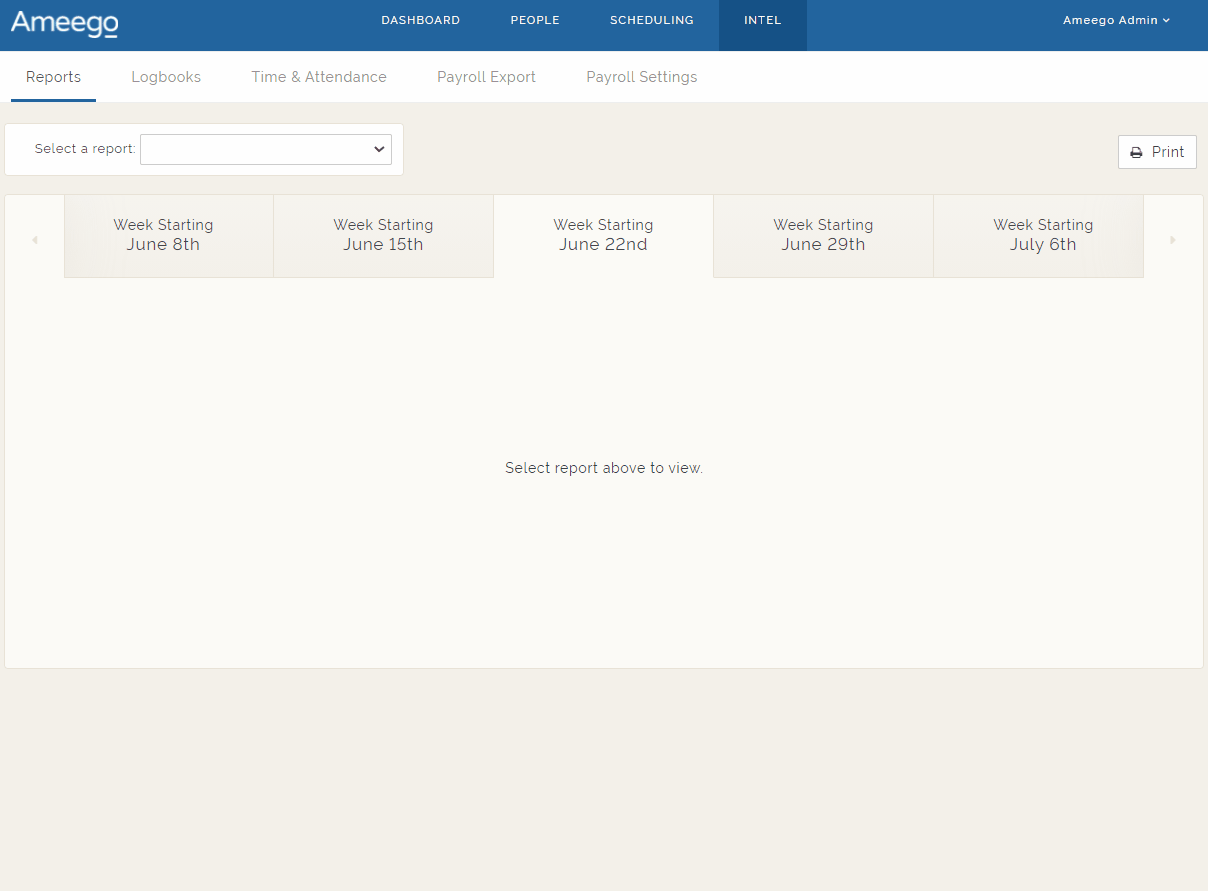Open the INTEL navigation item
This screenshot has width=1208, height=891.
point(762,20)
